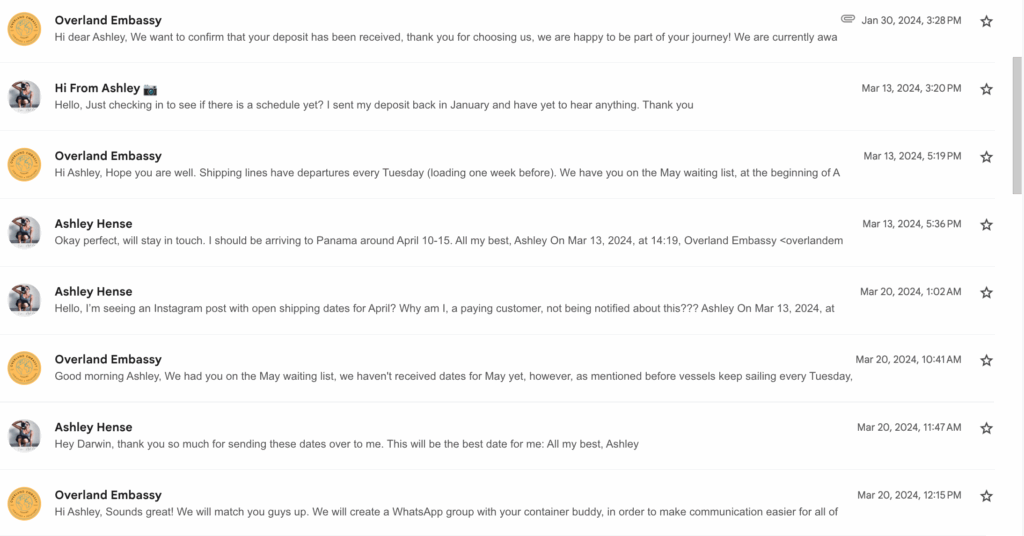Click Ashley's avatar on the 'Hi From Ashley' email
This screenshot has height=536, width=1024.
point(24,97)
